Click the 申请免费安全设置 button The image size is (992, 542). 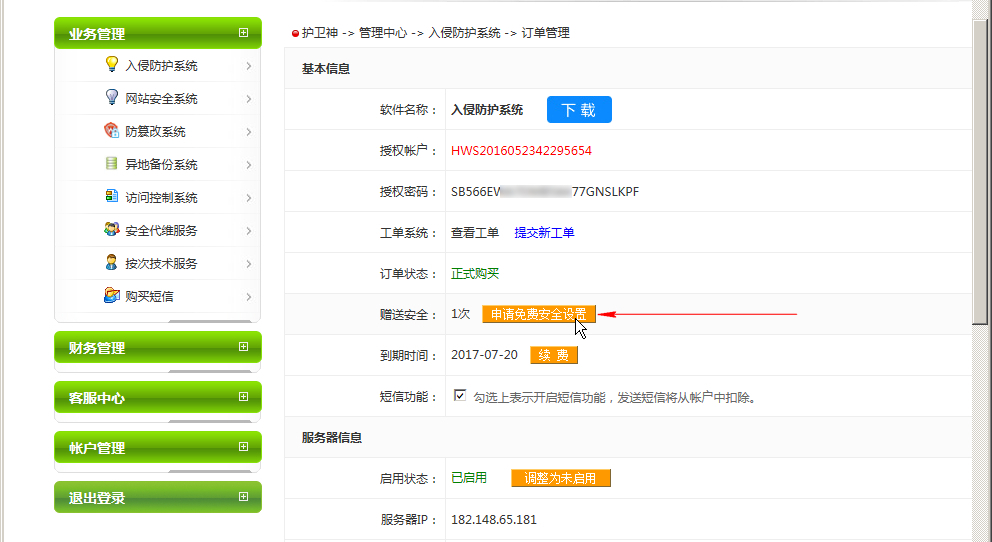539,314
